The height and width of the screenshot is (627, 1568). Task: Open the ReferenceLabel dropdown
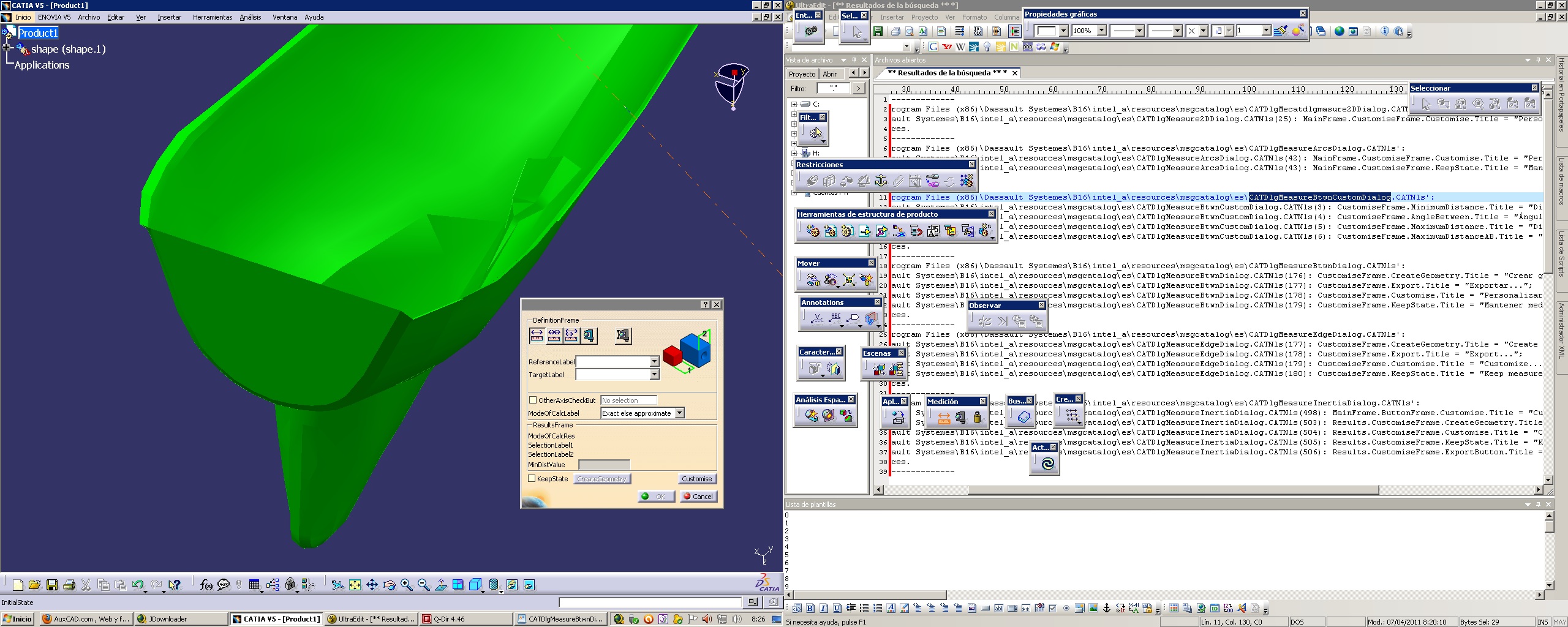pos(654,361)
